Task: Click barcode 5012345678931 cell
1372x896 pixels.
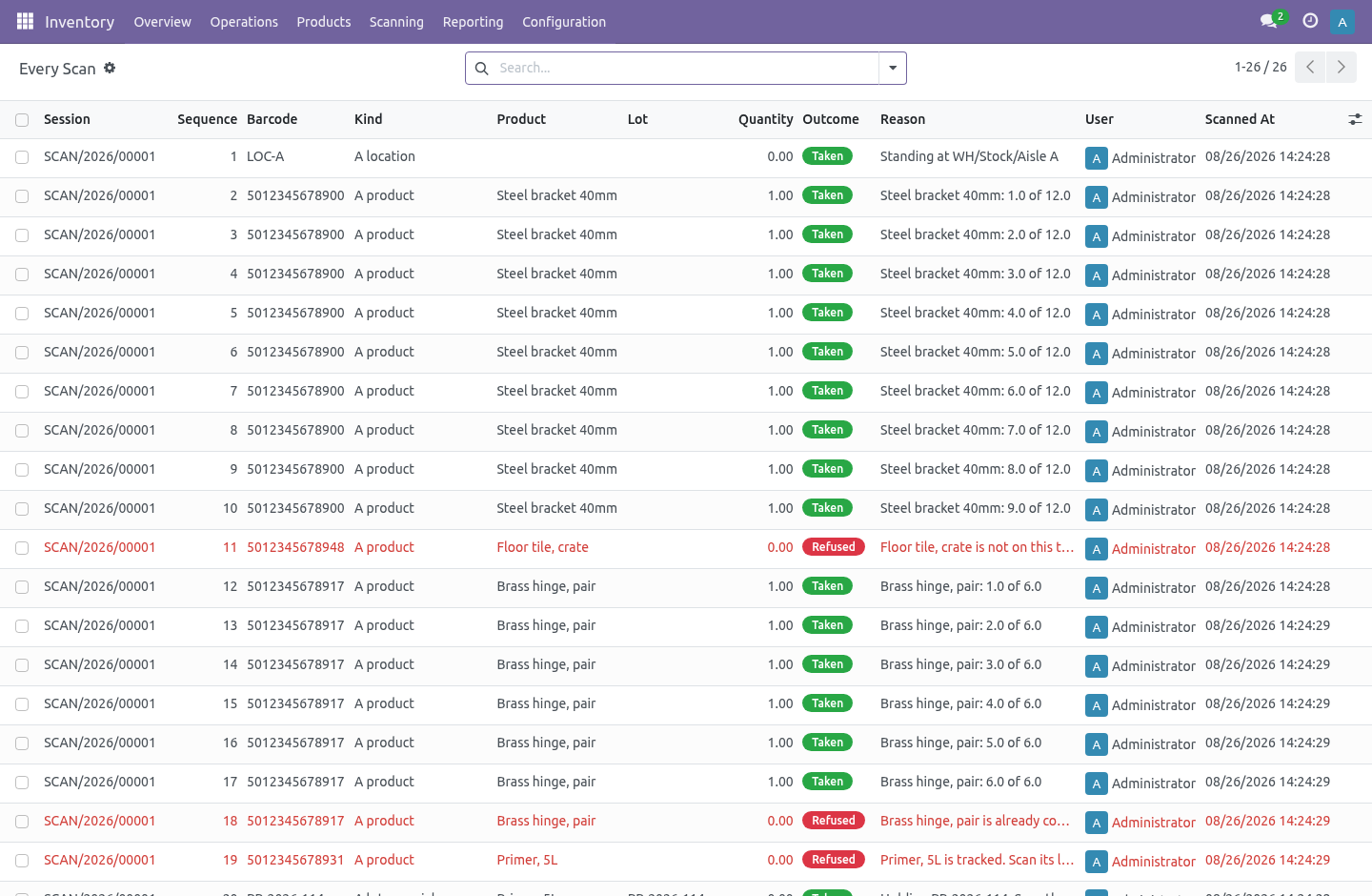Action: [x=295, y=860]
